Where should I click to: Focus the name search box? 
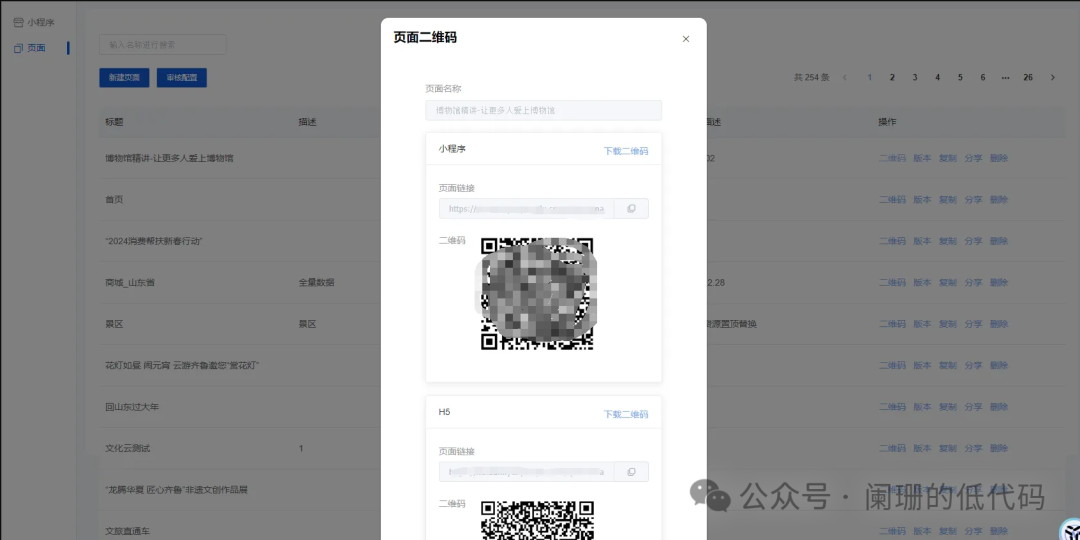click(163, 45)
